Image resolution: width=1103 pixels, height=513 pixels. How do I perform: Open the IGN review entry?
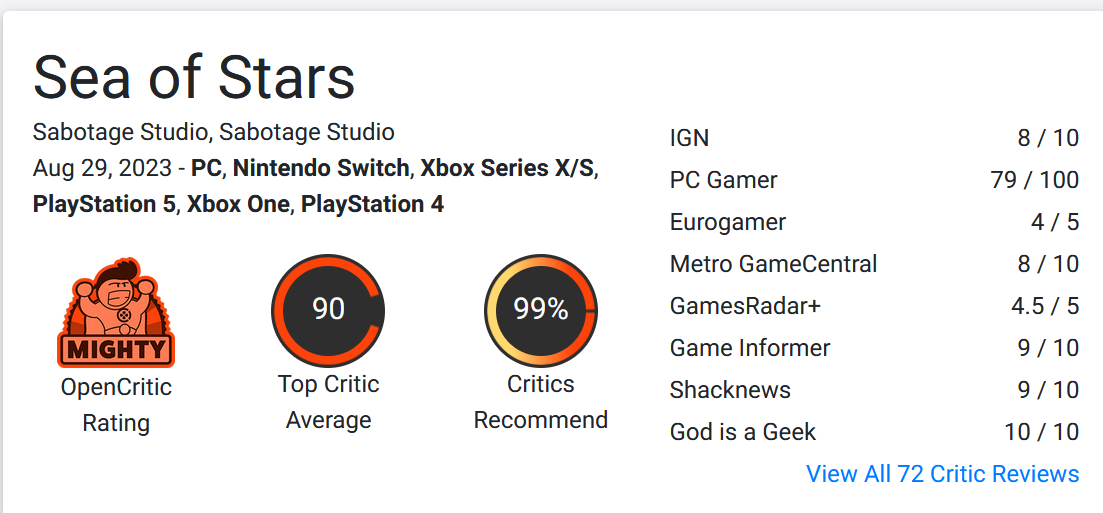(874, 138)
